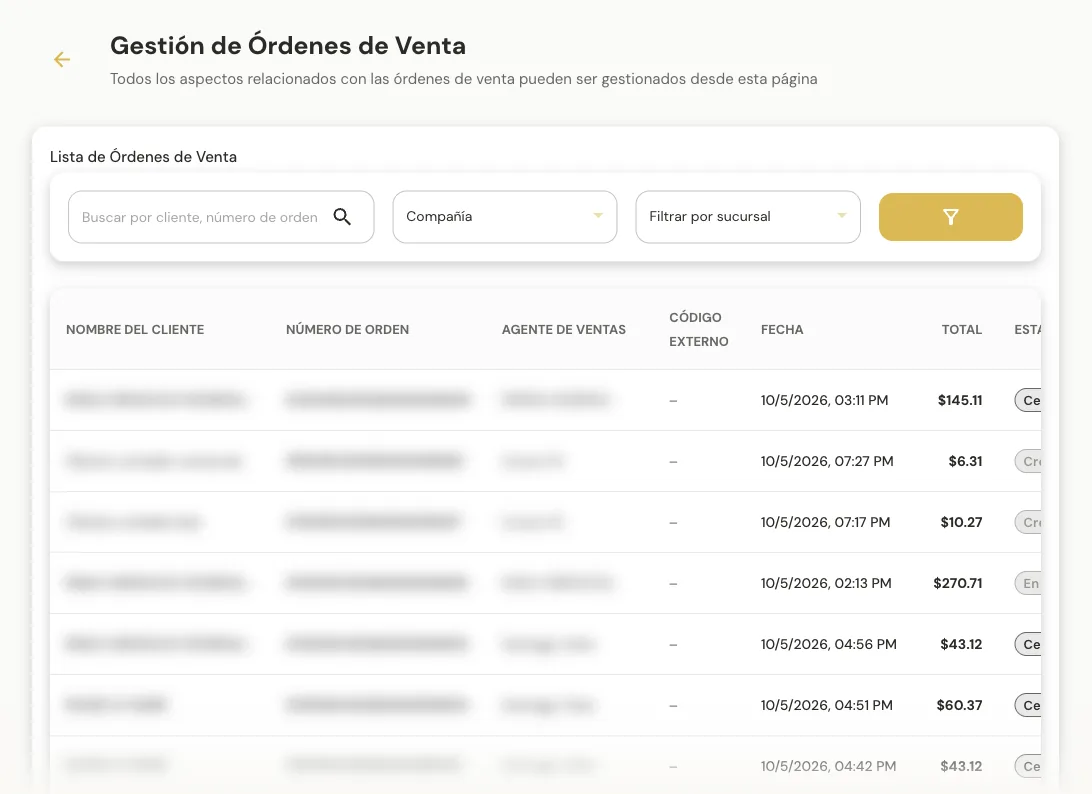
Task: Go back using the yellow arrow icon
Action: [x=62, y=60]
